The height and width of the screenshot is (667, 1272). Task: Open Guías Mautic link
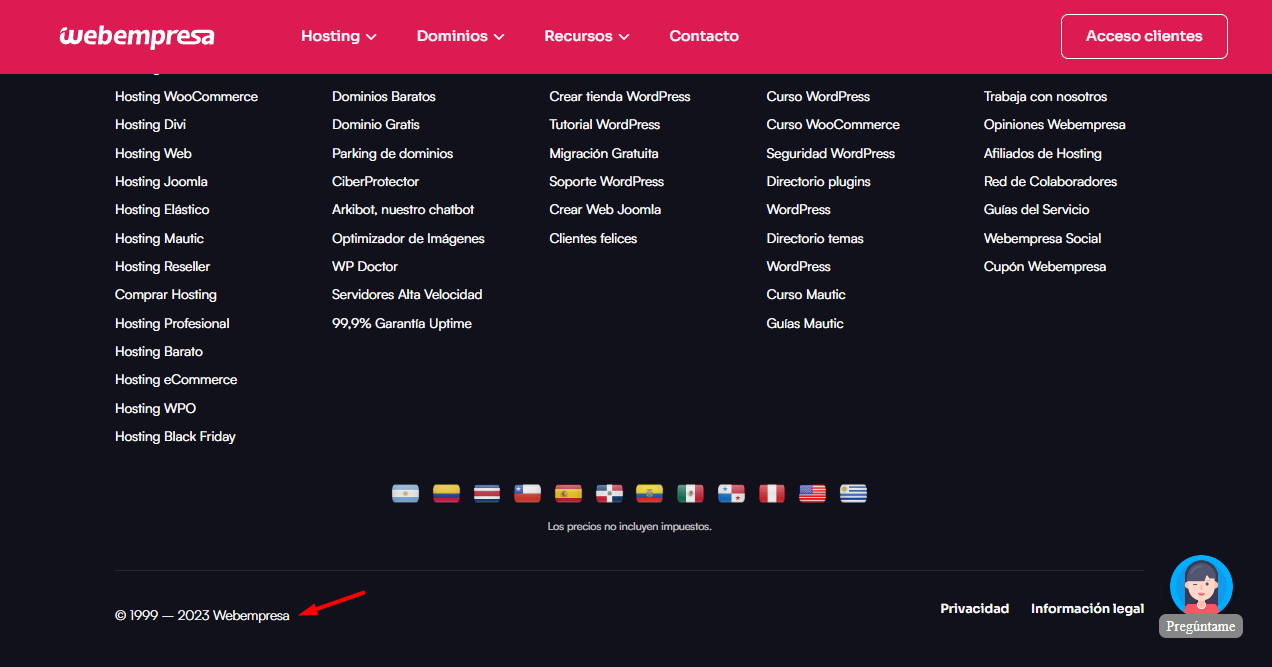(x=805, y=323)
